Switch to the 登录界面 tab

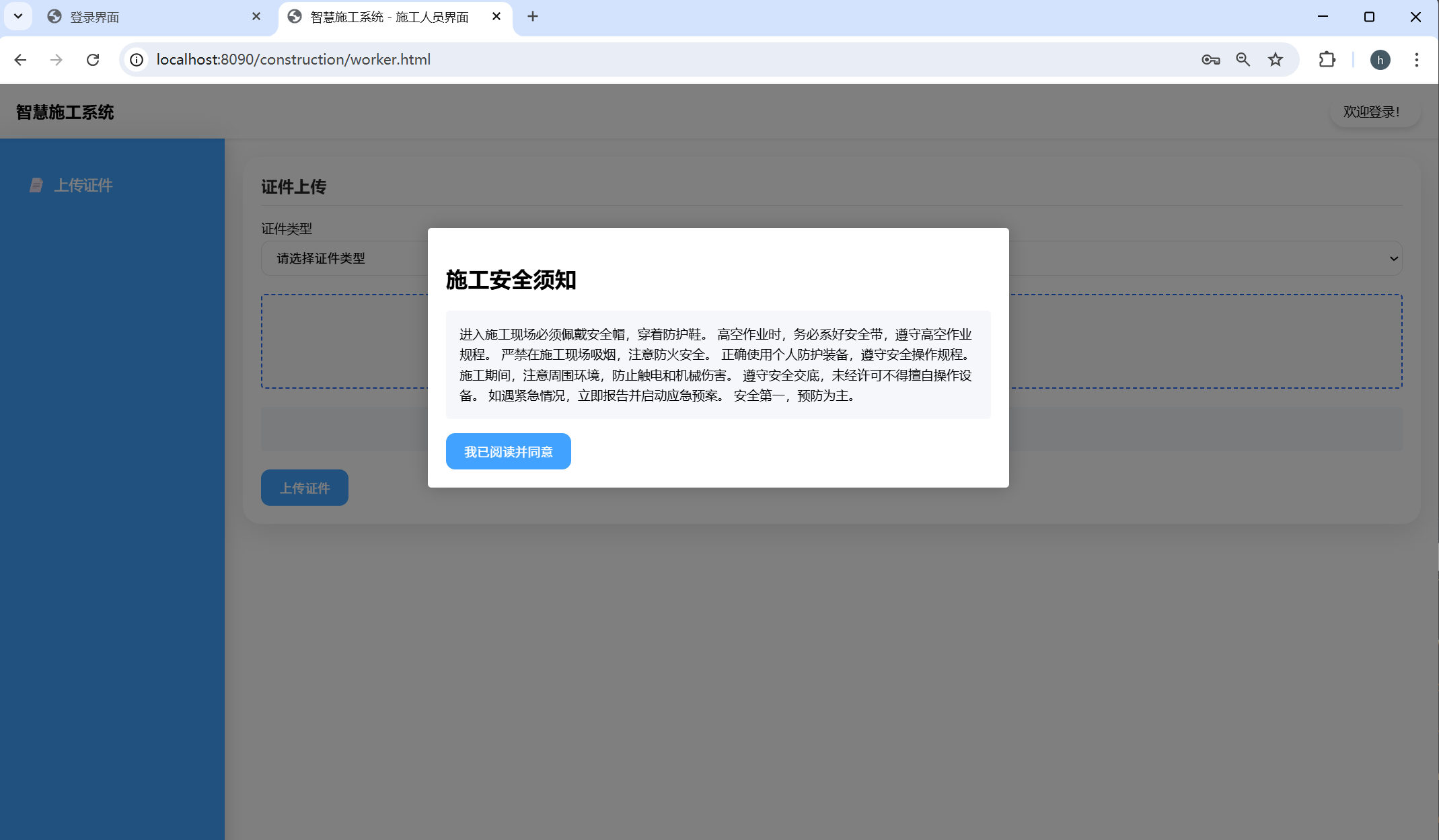click(135, 17)
